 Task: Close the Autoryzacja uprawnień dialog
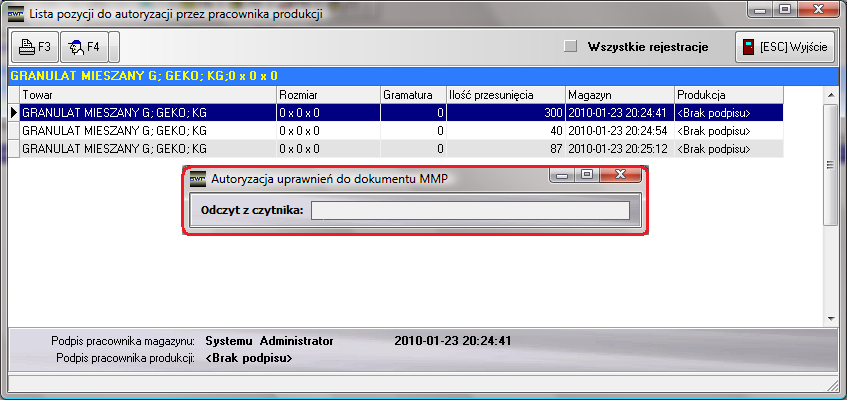620,174
